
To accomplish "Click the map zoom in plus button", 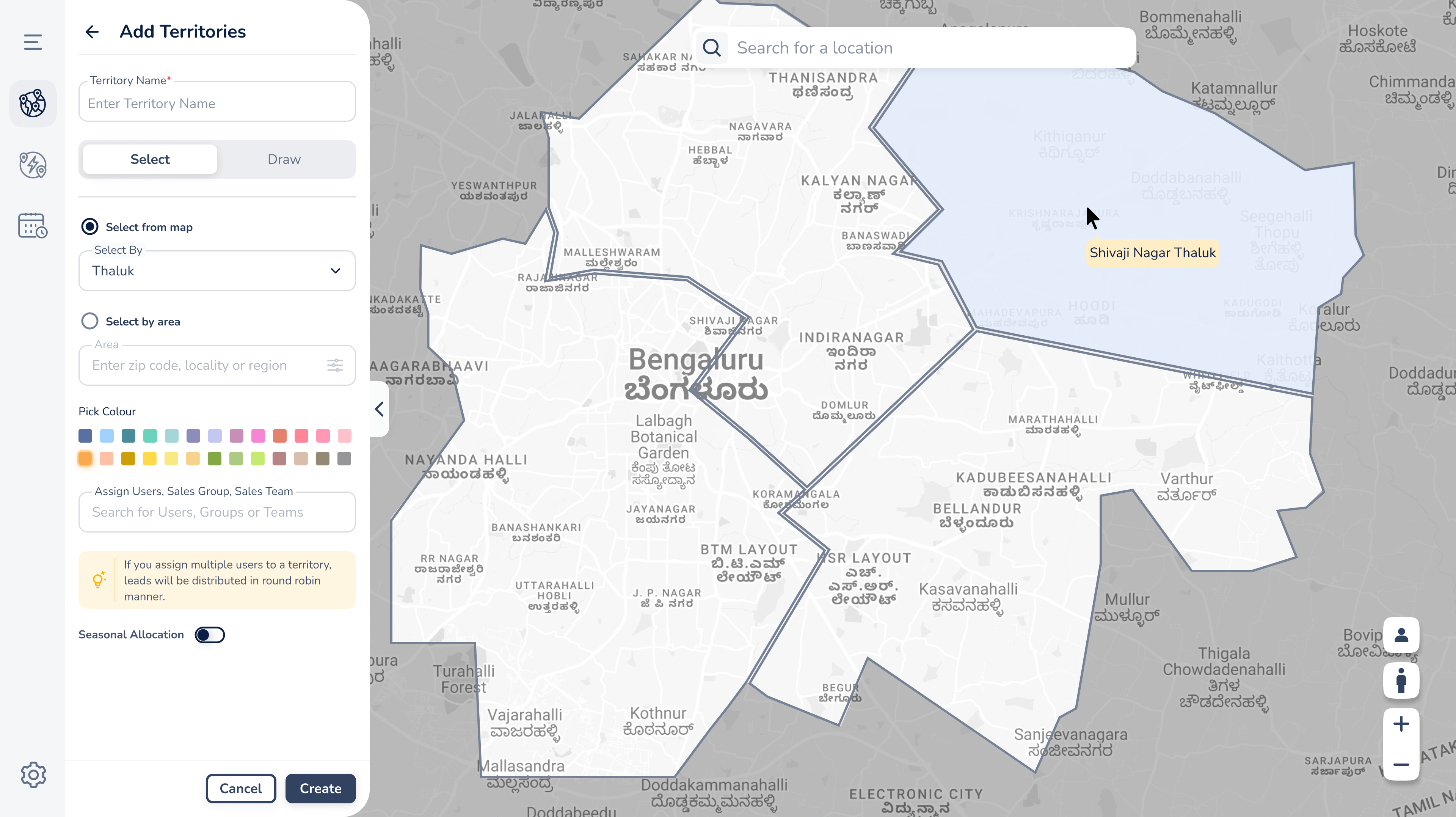I will pyautogui.click(x=1401, y=724).
